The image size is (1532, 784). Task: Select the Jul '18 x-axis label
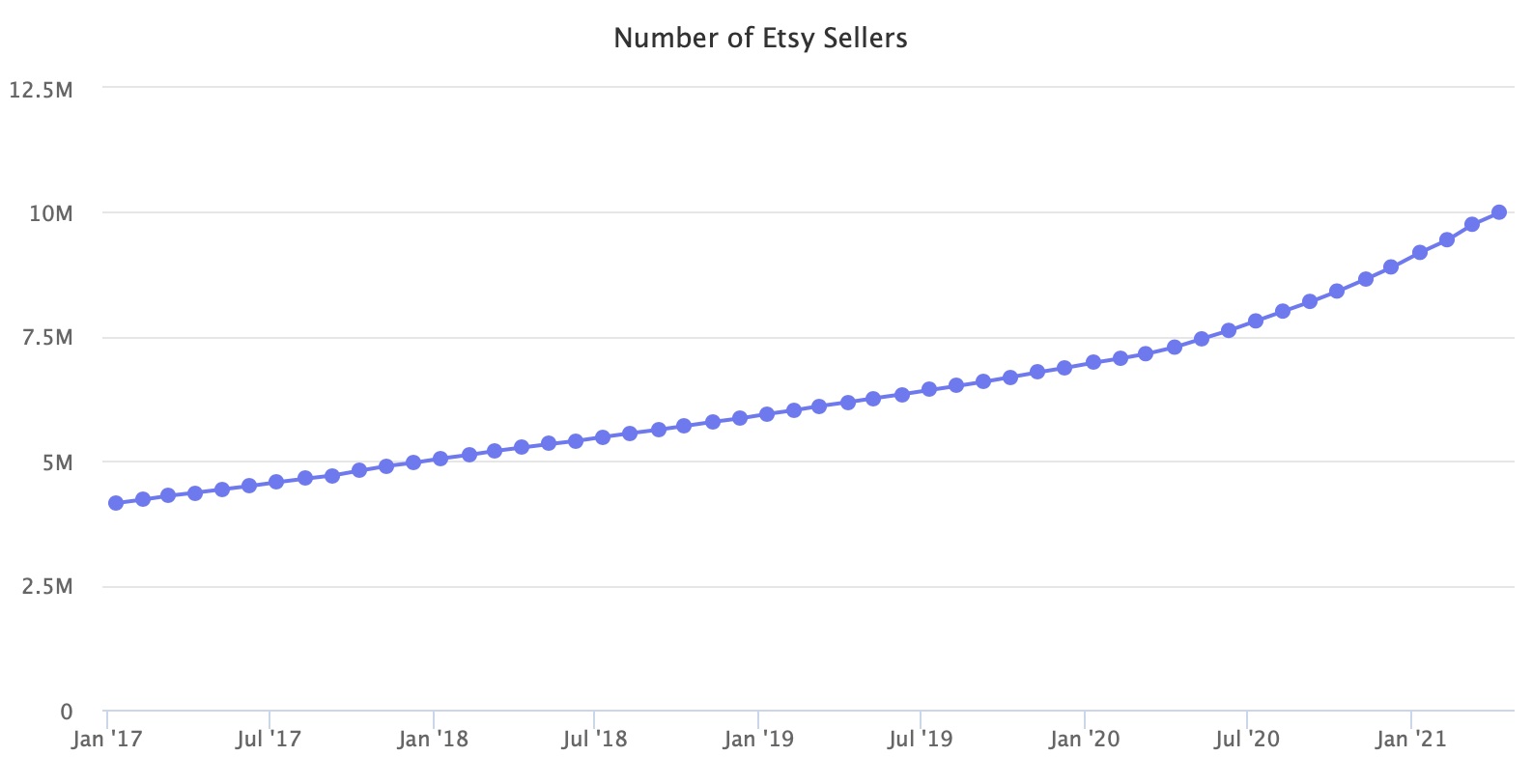[x=594, y=740]
